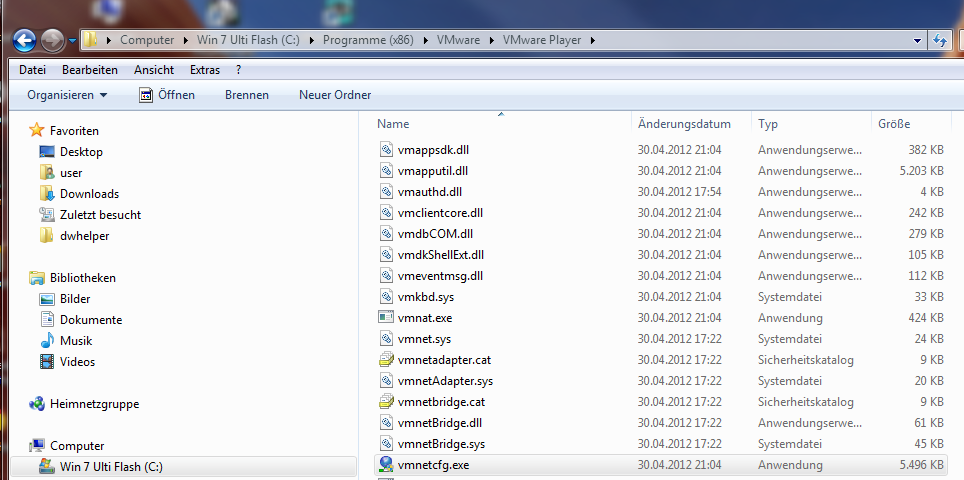
Task: Select vmnetBridge.sys file icon
Action: 385,444
